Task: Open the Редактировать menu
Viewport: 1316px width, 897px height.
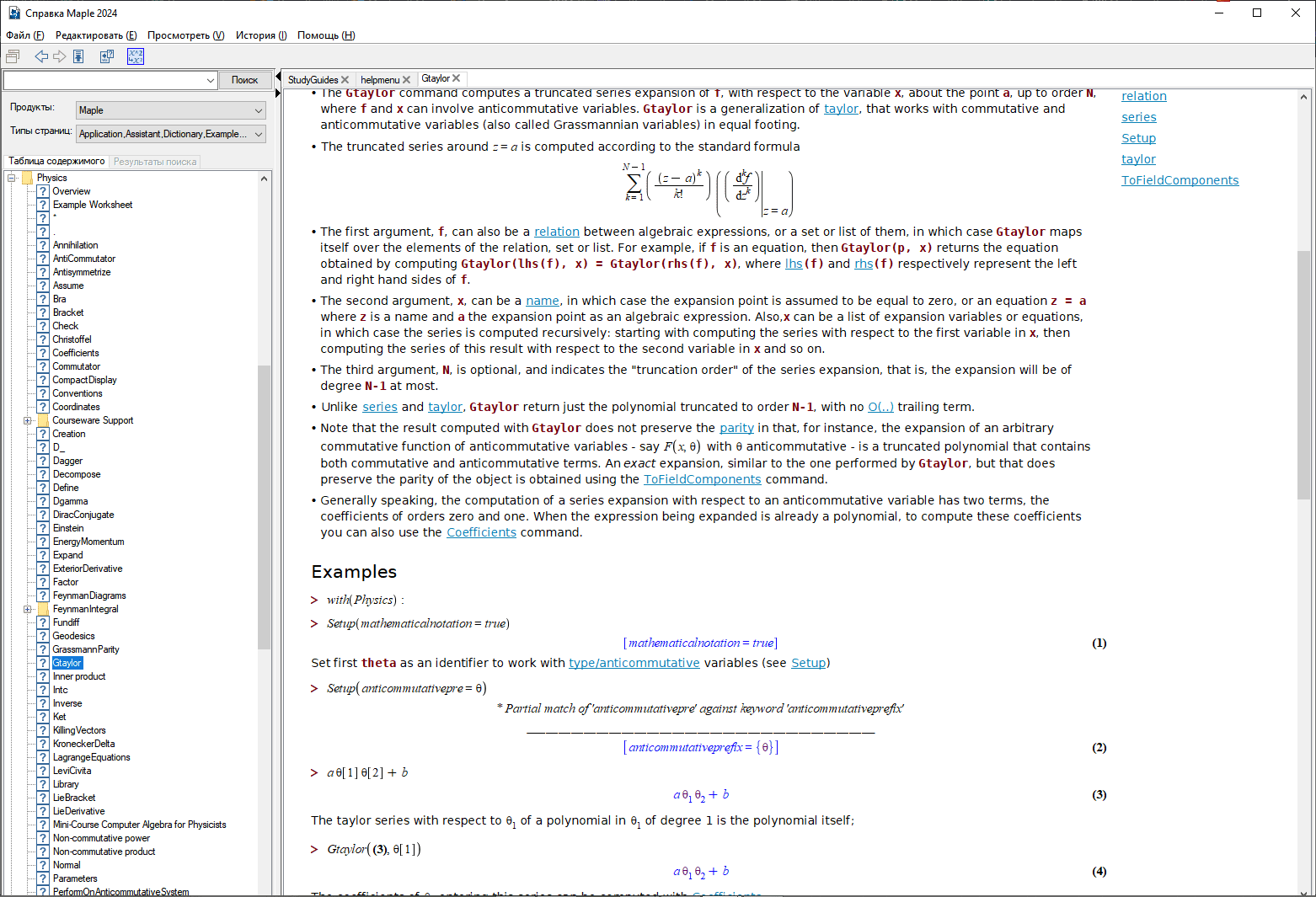Action: pyautogui.click(x=96, y=35)
